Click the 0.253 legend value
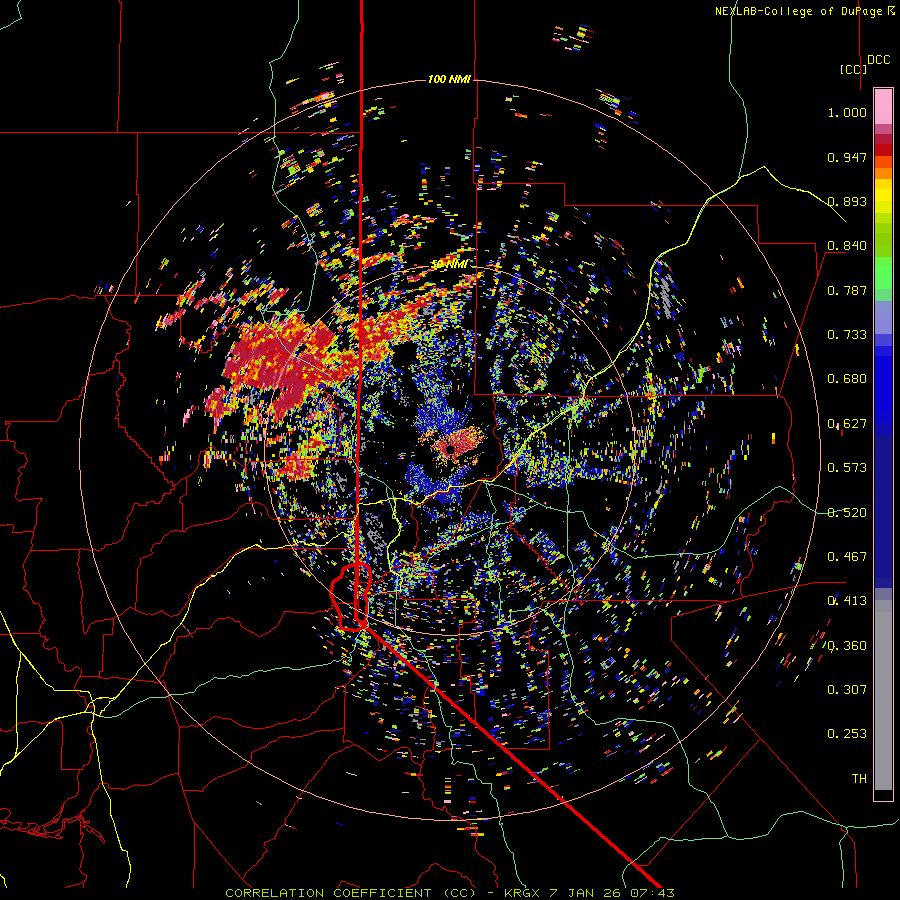This screenshot has height=900, width=900. click(x=847, y=734)
